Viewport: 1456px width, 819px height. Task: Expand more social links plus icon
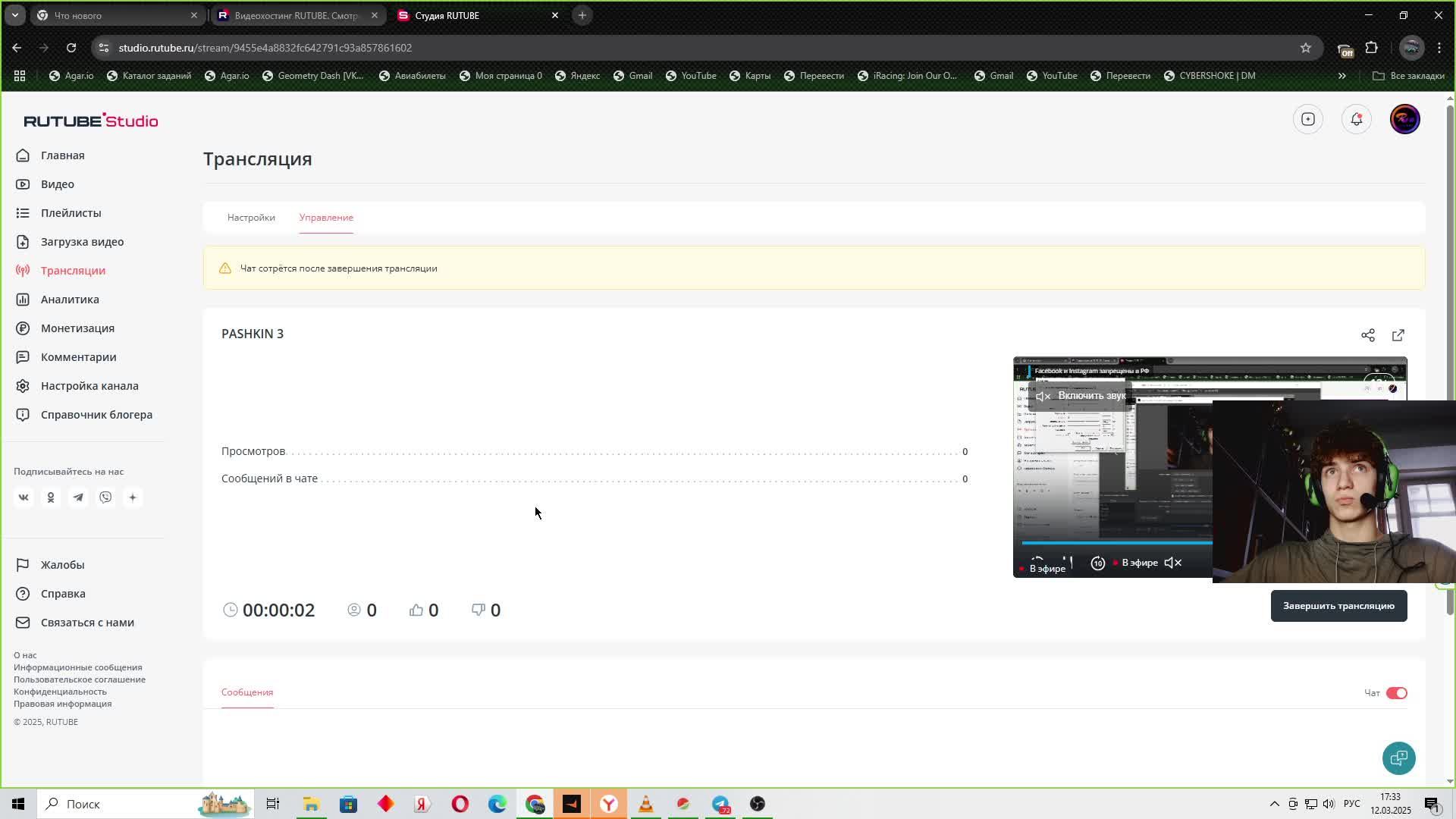click(x=133, y=497)
